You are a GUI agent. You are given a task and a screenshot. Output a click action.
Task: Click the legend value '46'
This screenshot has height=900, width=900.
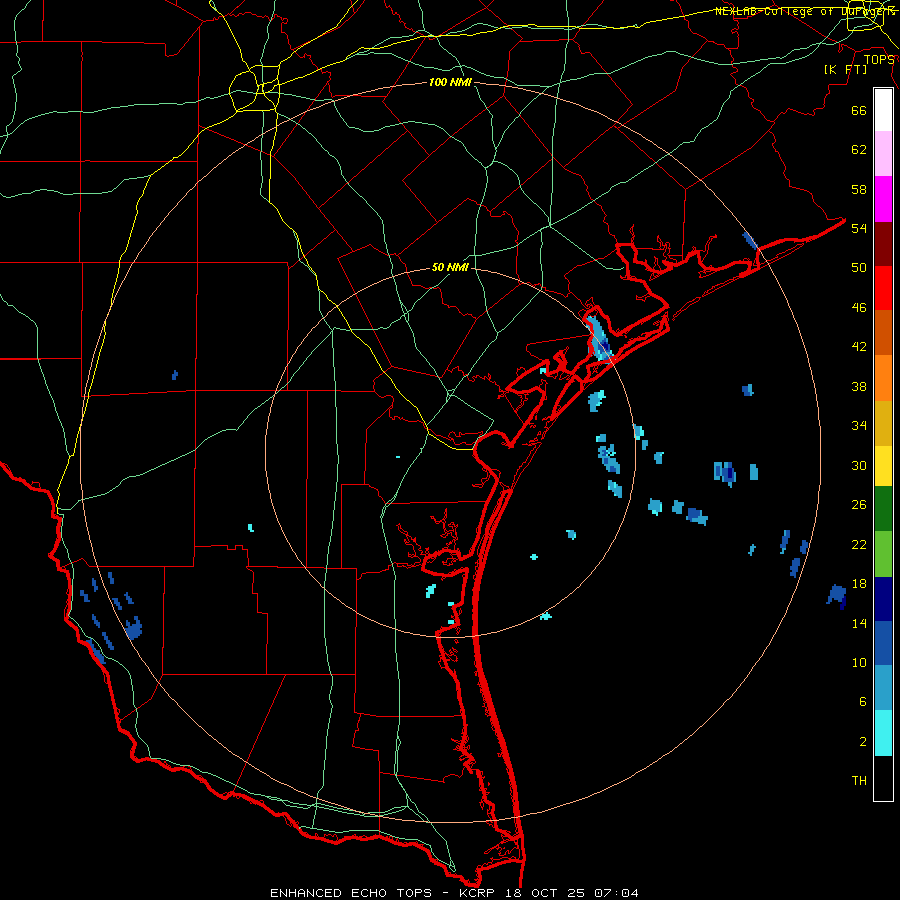tap(859, 308)
